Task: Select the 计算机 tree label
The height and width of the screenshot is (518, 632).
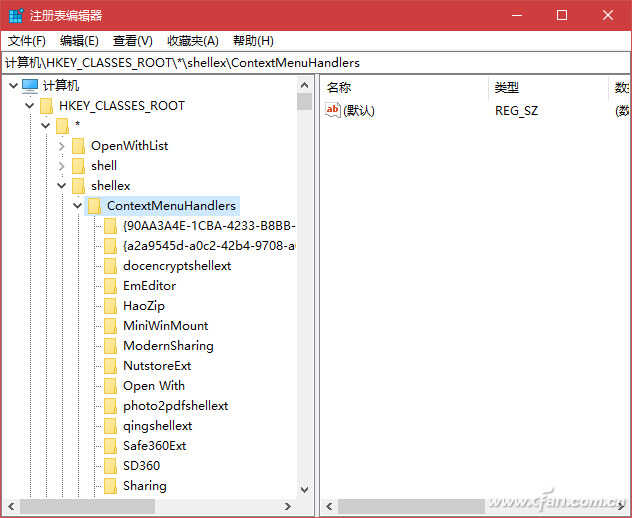Action: point(61,85)
